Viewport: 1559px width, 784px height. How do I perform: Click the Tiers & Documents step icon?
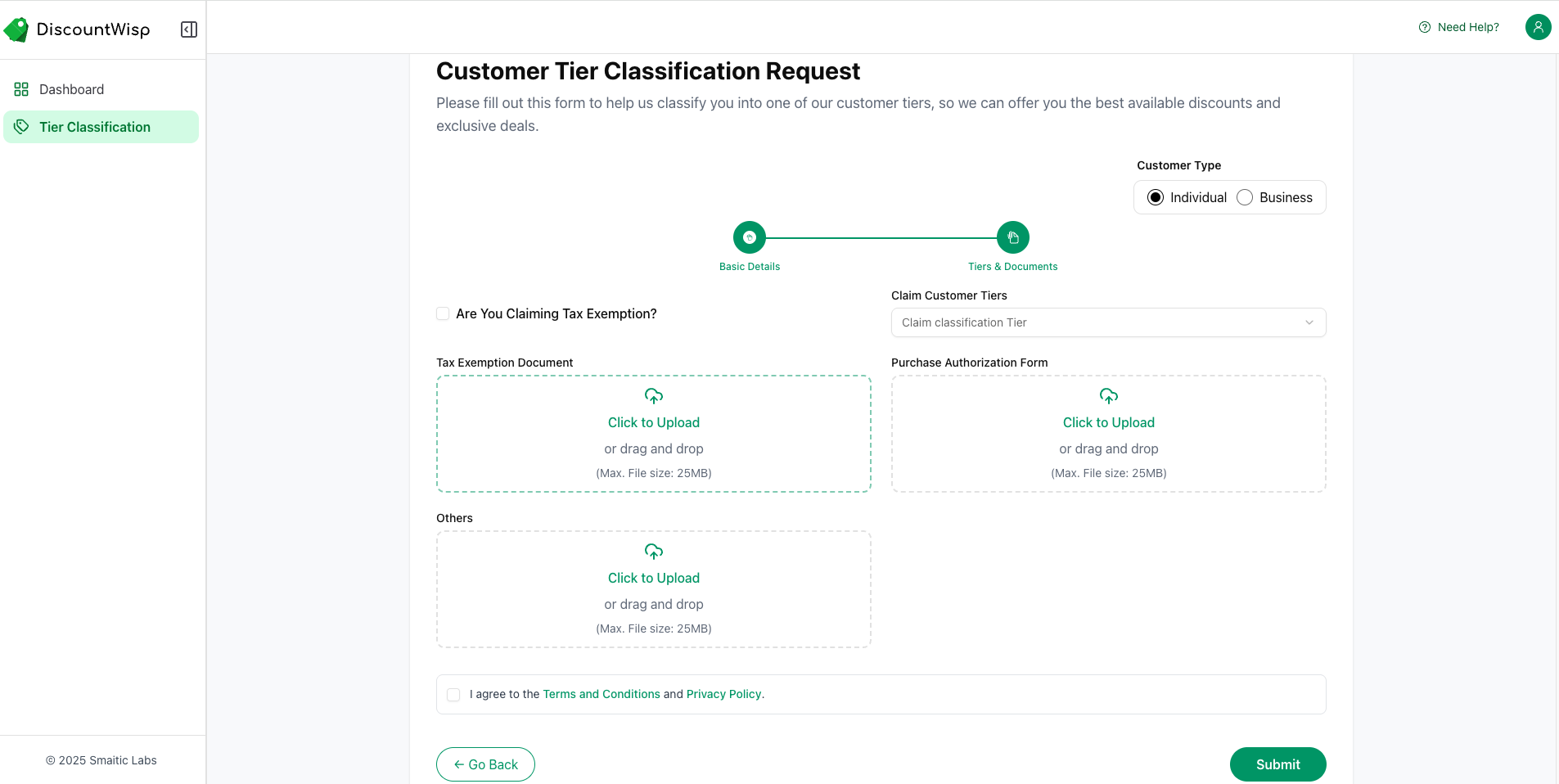click(x=1012, y=237)
